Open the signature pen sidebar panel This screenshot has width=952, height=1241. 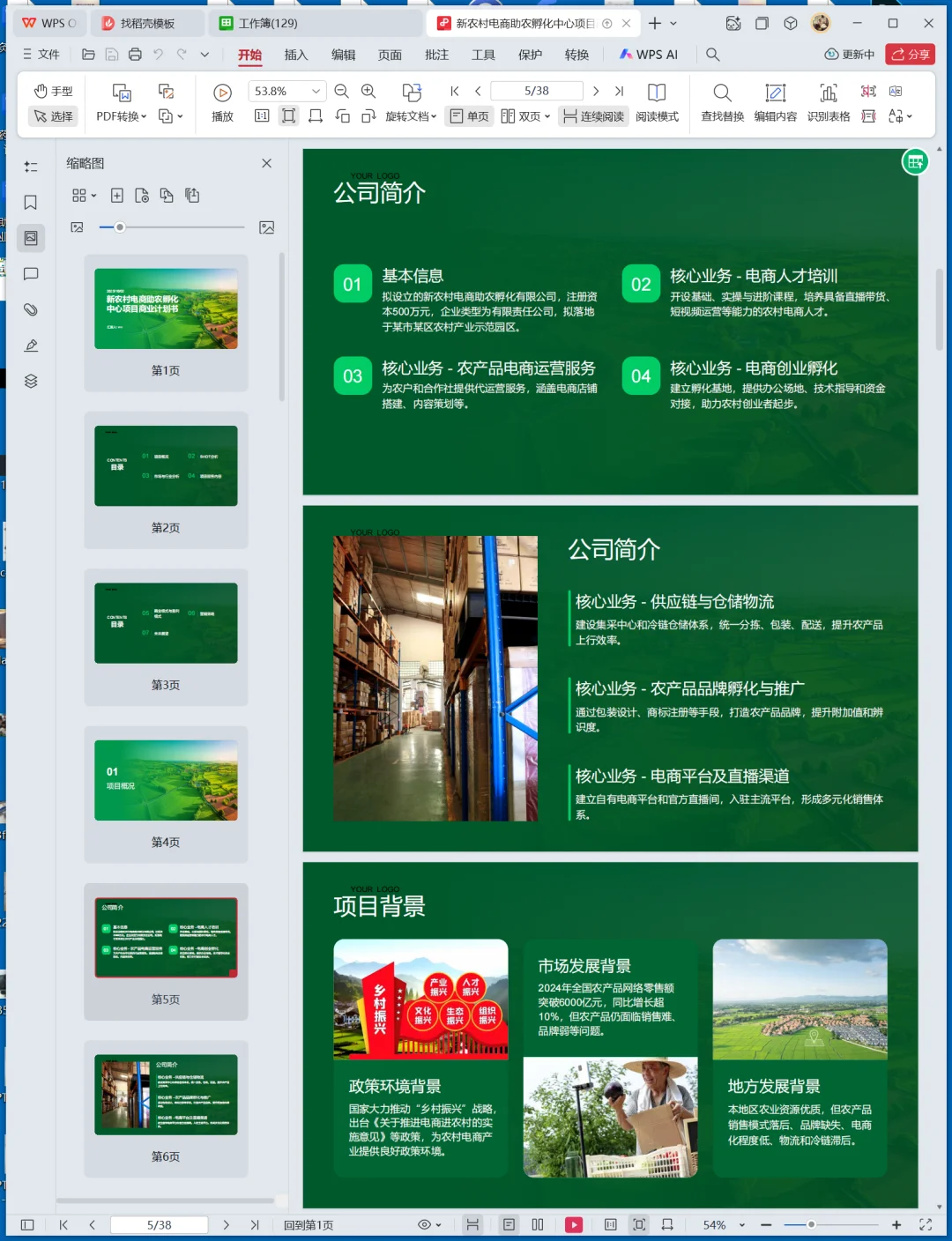(31, 346)
